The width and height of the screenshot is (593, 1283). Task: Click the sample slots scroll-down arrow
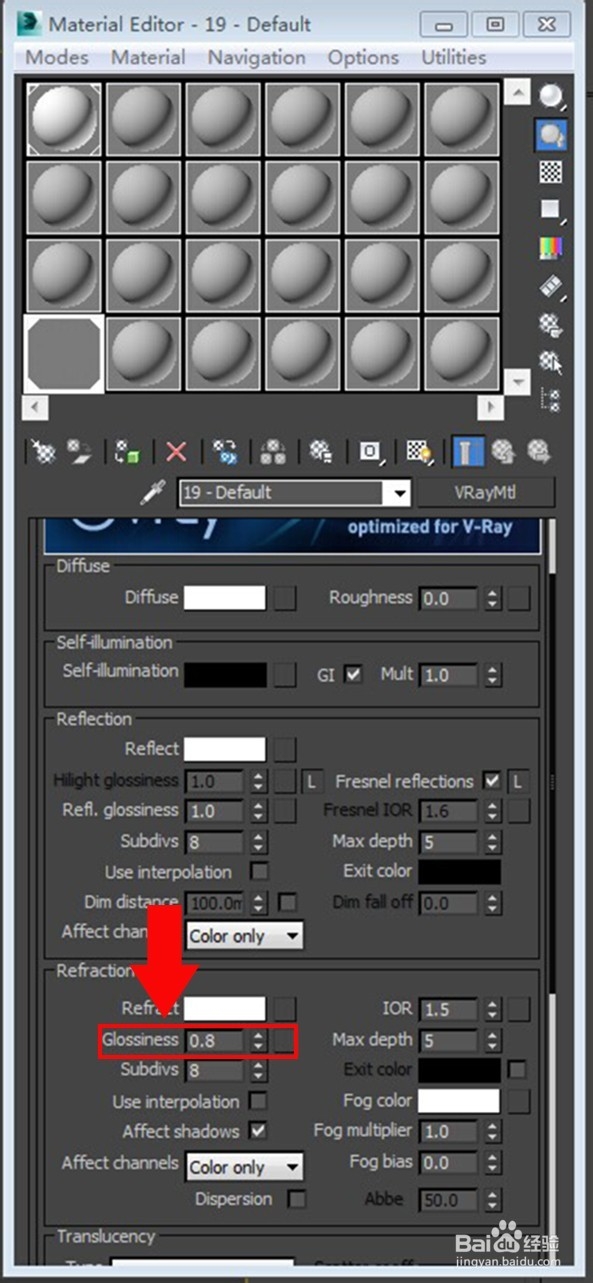pos(518,383)
